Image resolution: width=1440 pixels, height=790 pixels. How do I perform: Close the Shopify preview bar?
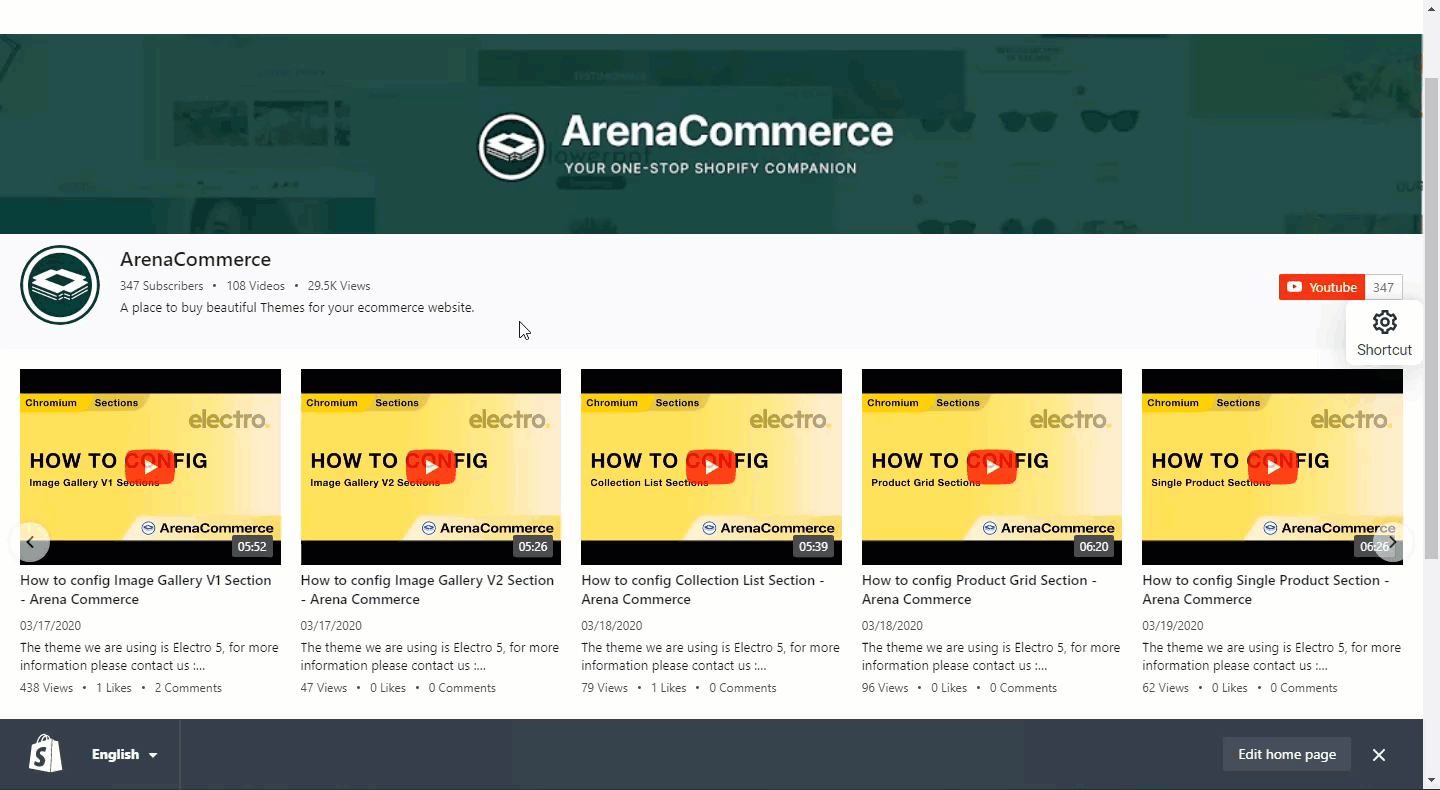(x=1379, y=755)
